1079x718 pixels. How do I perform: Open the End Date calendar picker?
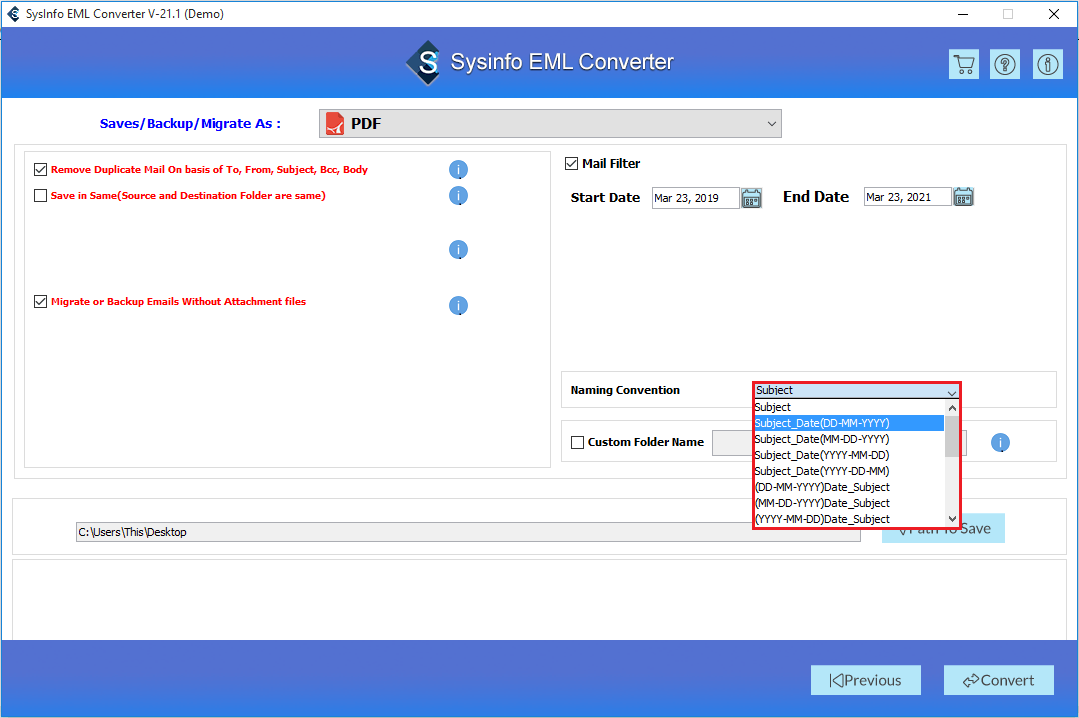click(x=963, y=197)
